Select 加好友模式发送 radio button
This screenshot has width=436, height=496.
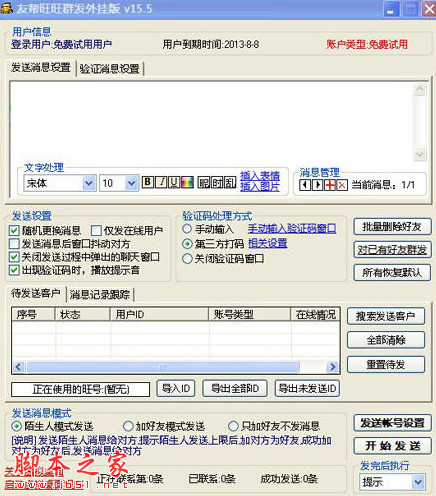point(128,426)
